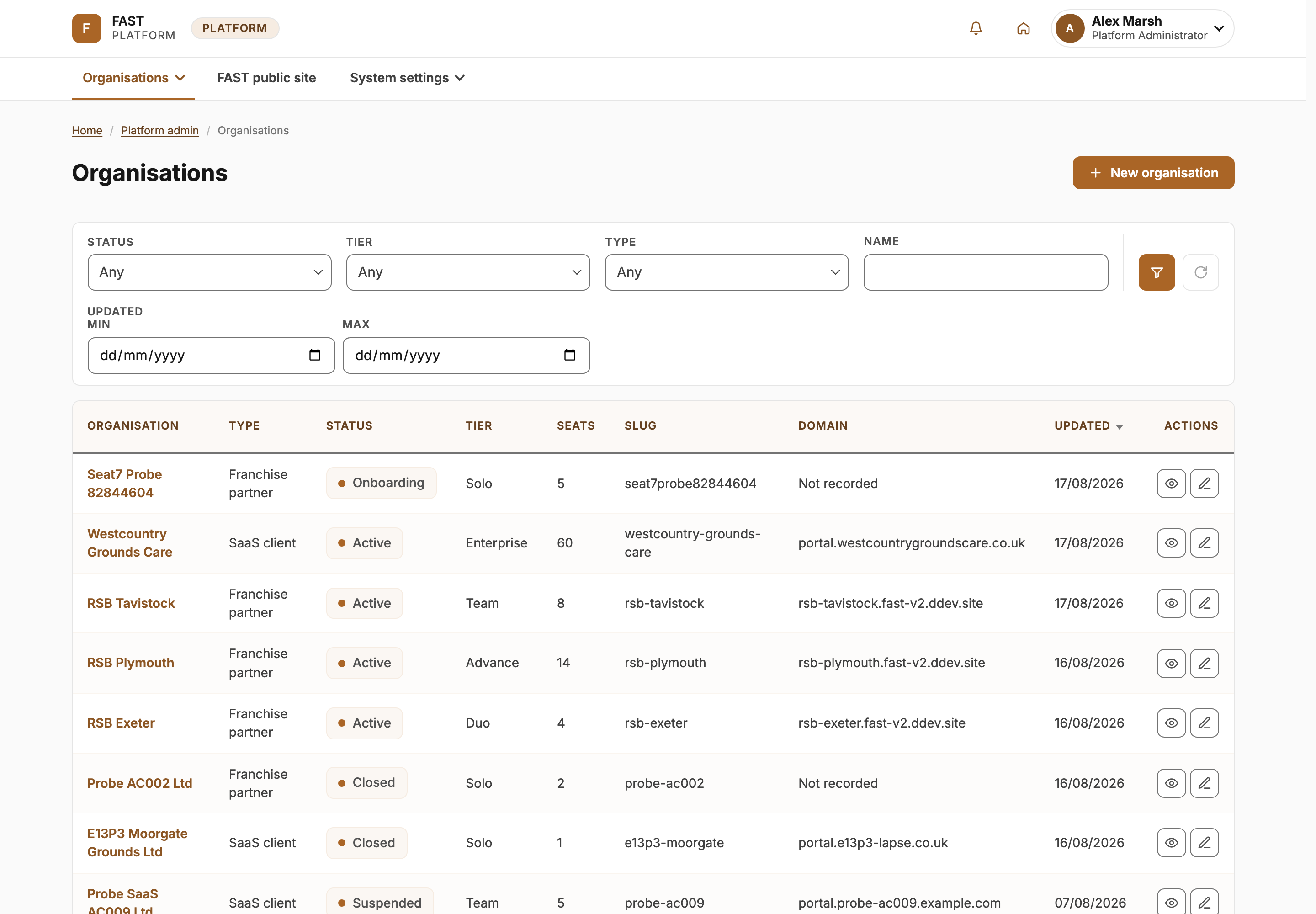The image size is (1316, 914).
Task: Edit RSB Tavistock organisation
Action: pos(1204,603)
